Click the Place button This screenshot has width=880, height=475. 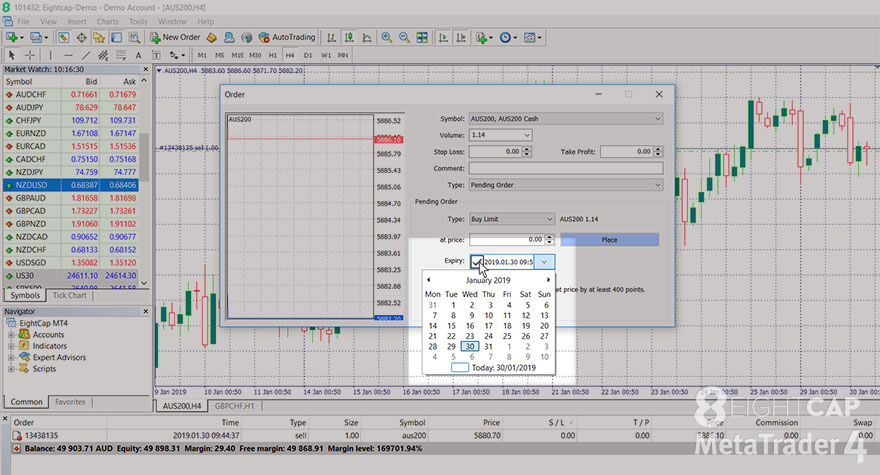pos(609,240)
